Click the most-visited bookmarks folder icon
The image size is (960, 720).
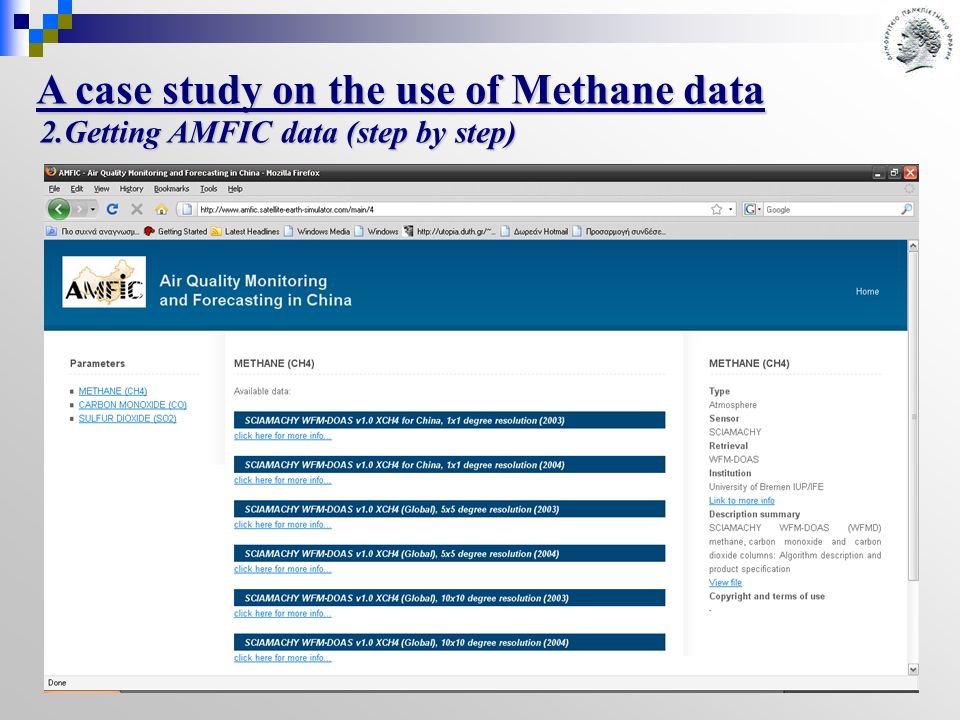(52, 231)
